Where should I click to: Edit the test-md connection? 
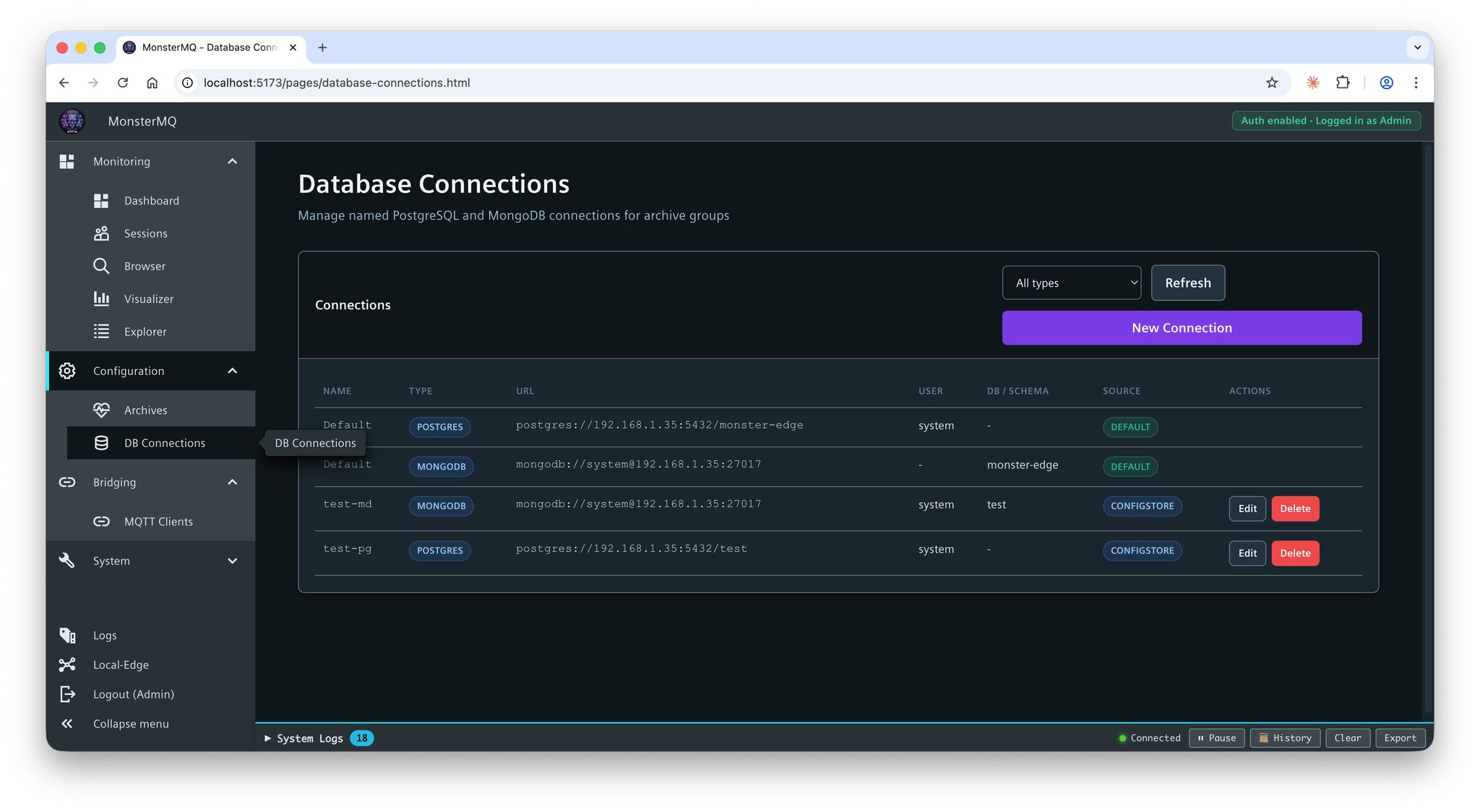coord(1247,508)
